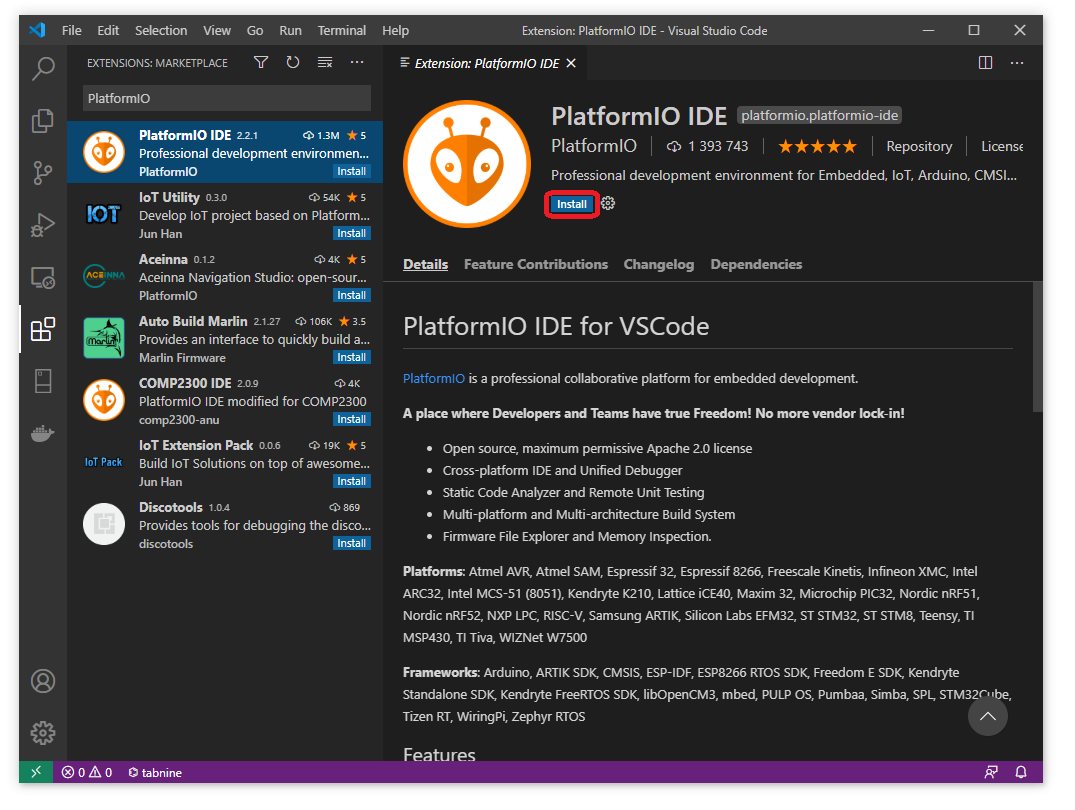The image size is (1075, 810).
Task: Click the VS Code logo in title bar
Action: pos(37,30)
